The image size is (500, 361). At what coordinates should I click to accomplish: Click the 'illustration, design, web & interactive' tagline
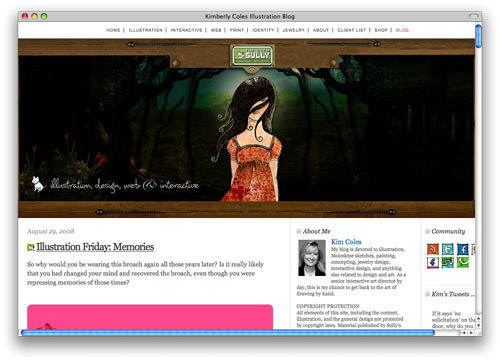coord(124,185)
